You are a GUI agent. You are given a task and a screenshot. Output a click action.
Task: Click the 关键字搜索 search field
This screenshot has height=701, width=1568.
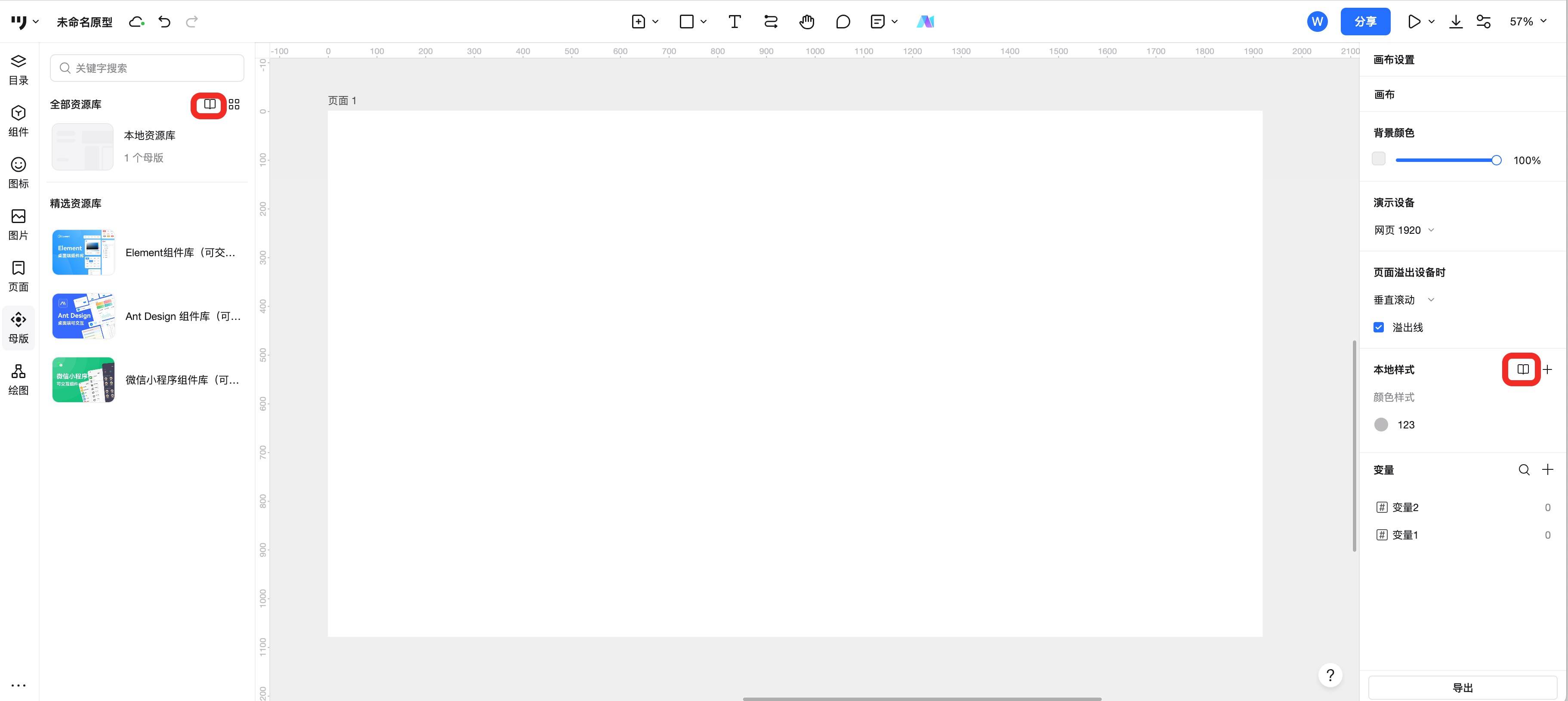(147, 68)
